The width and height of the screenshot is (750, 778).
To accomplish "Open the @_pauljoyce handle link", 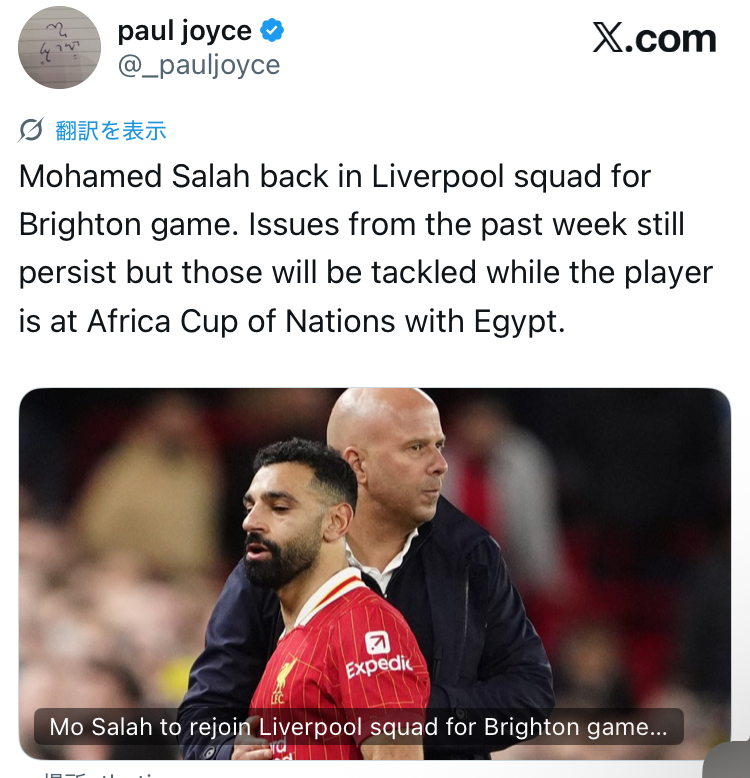I will click(199, 65).
